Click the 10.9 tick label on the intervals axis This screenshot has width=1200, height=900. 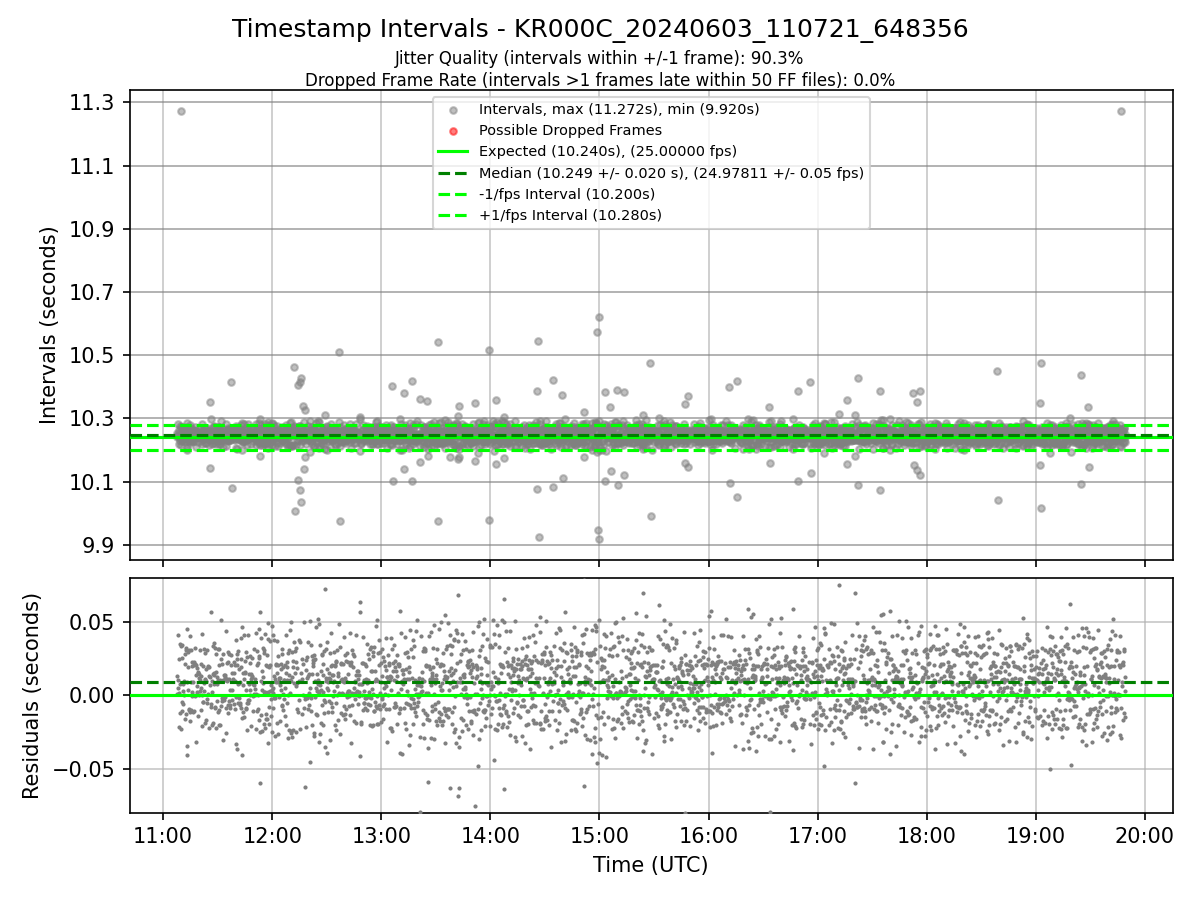[94, 229]
